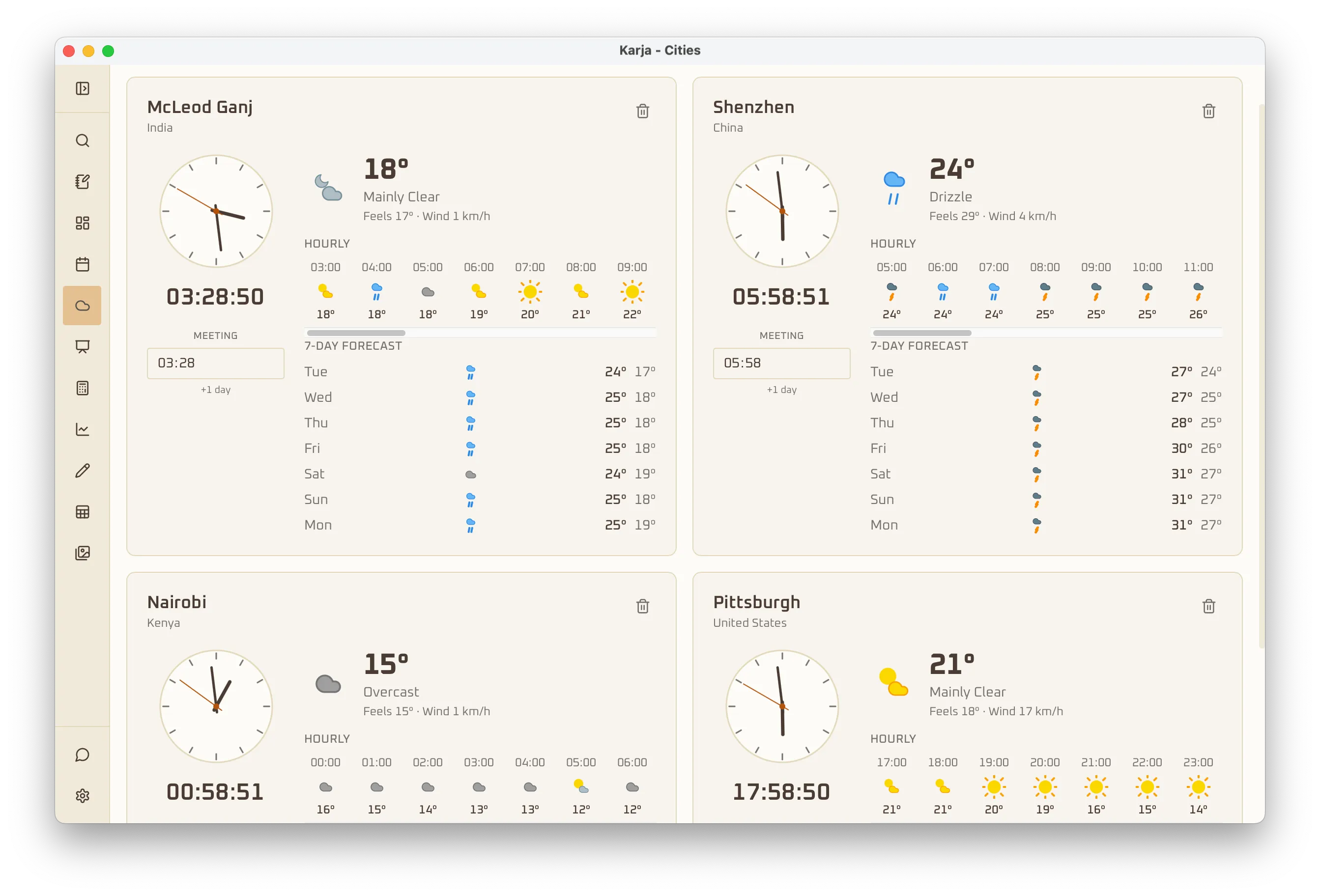Click McLeod Ganj 09:00 hourly label
Image resolution: width=1320 pixels, height=896 pixels.
632,267
